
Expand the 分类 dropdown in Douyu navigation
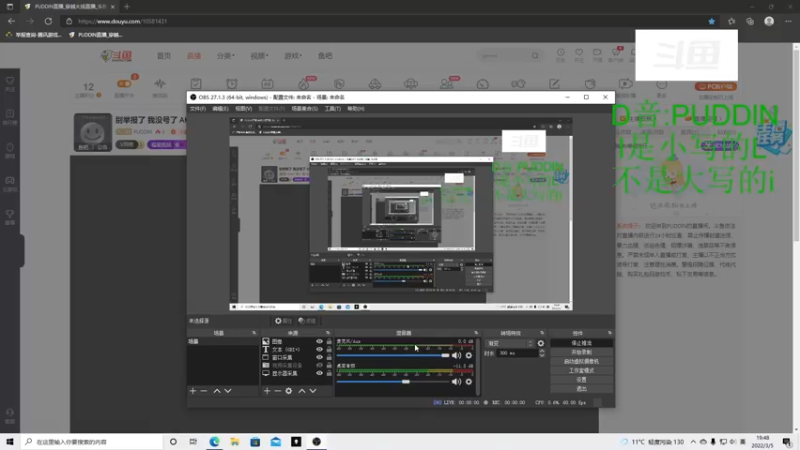pyautogui.click(x=226, y=56)
